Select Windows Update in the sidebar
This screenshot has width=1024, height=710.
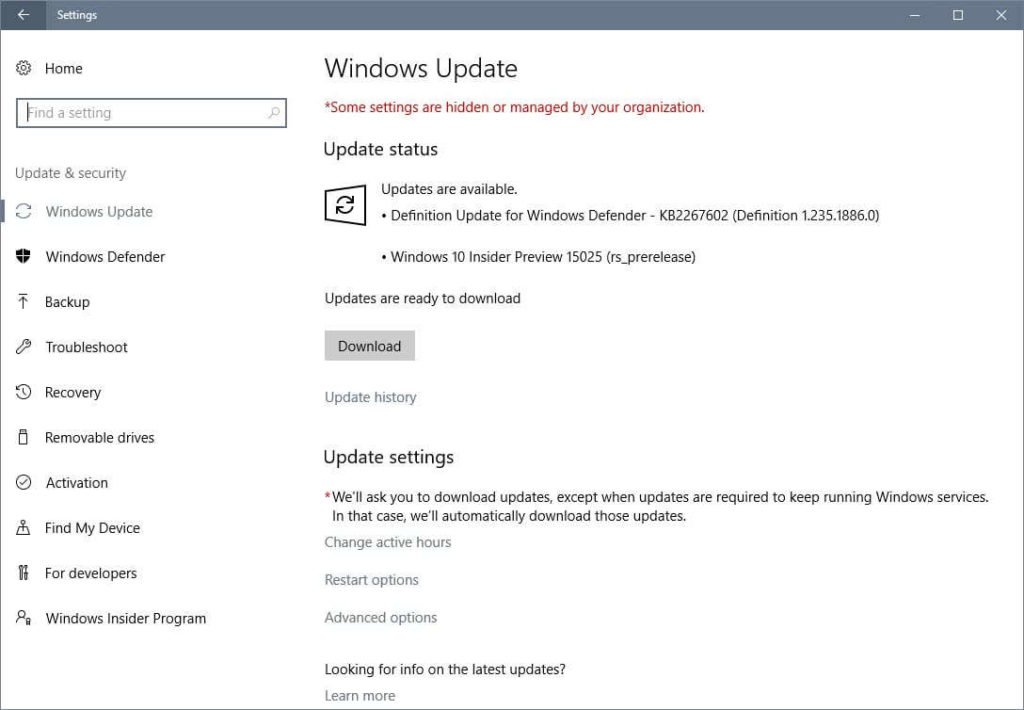point(98,212)
